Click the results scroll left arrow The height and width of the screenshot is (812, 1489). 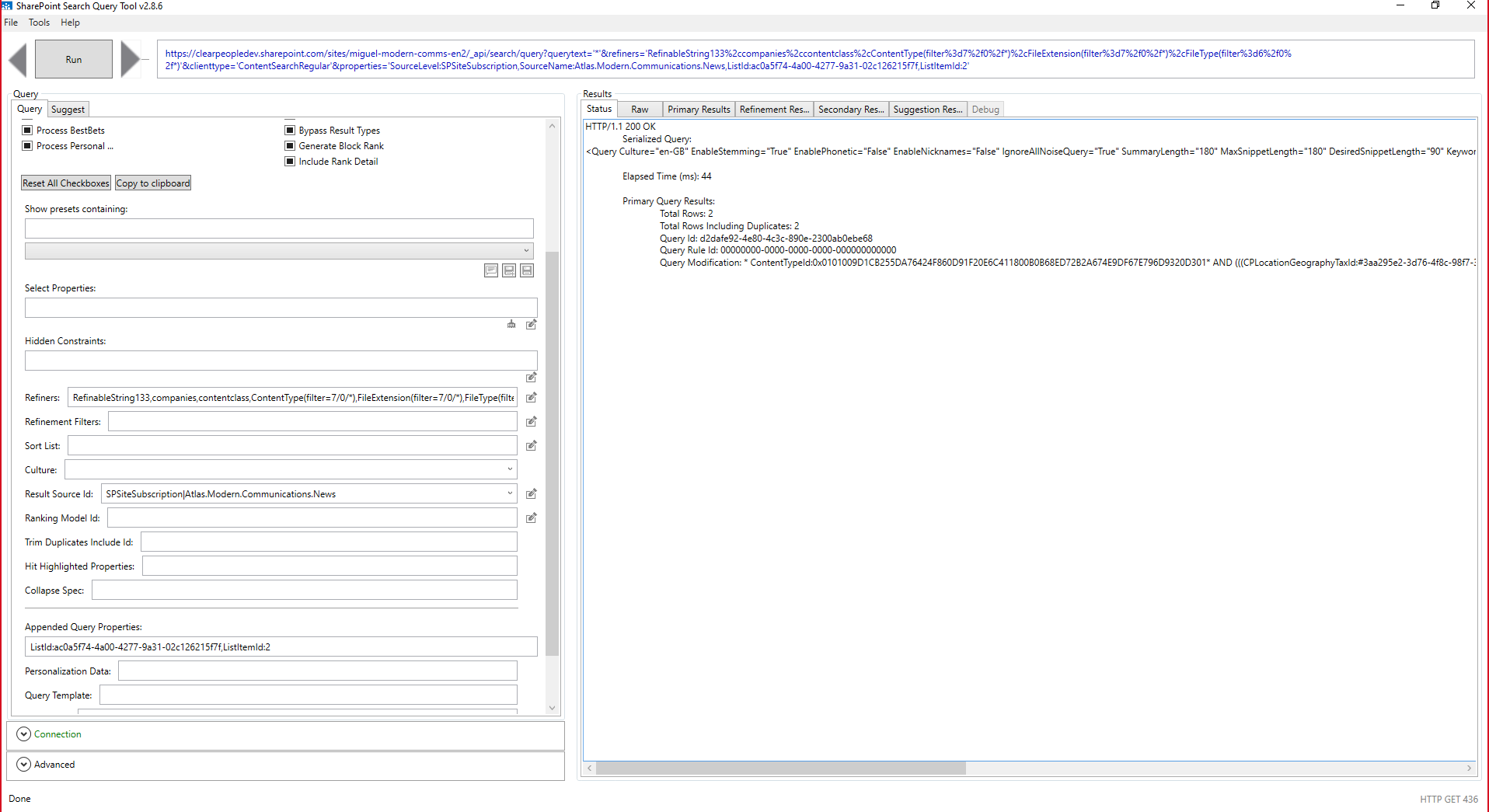[590, 768]
